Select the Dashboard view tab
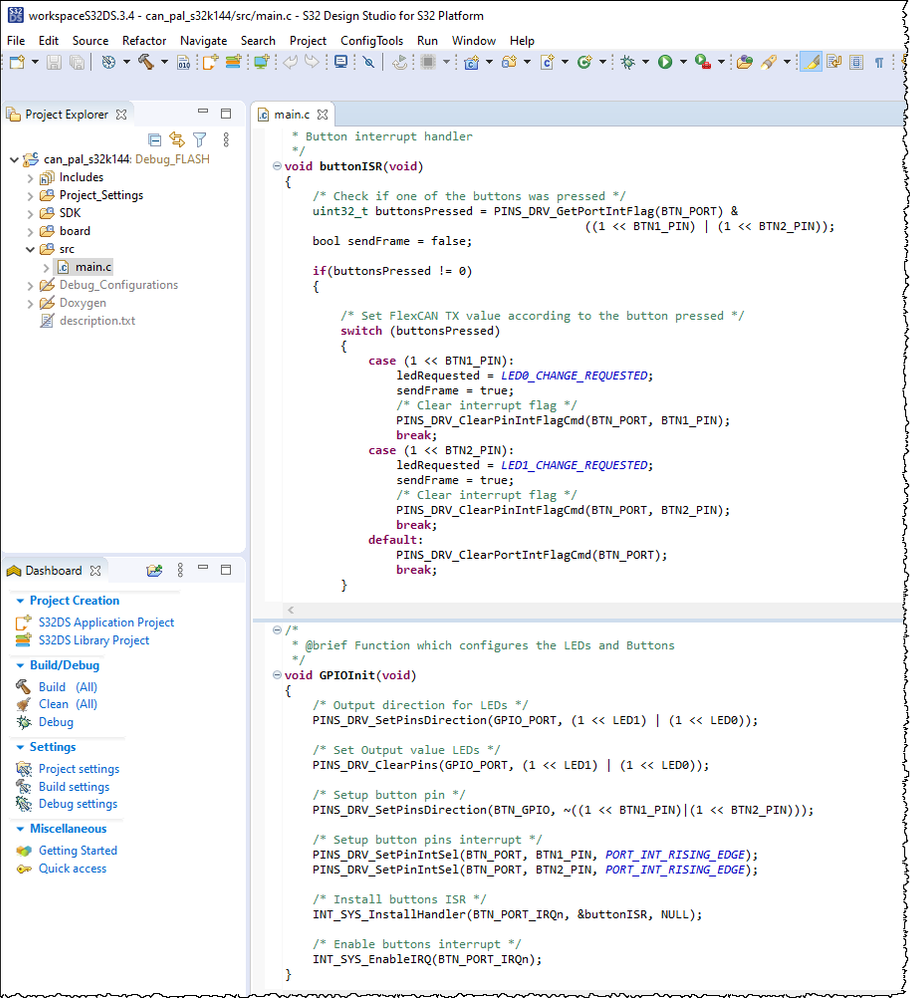910x999 pixels. [x=53, y=570]
